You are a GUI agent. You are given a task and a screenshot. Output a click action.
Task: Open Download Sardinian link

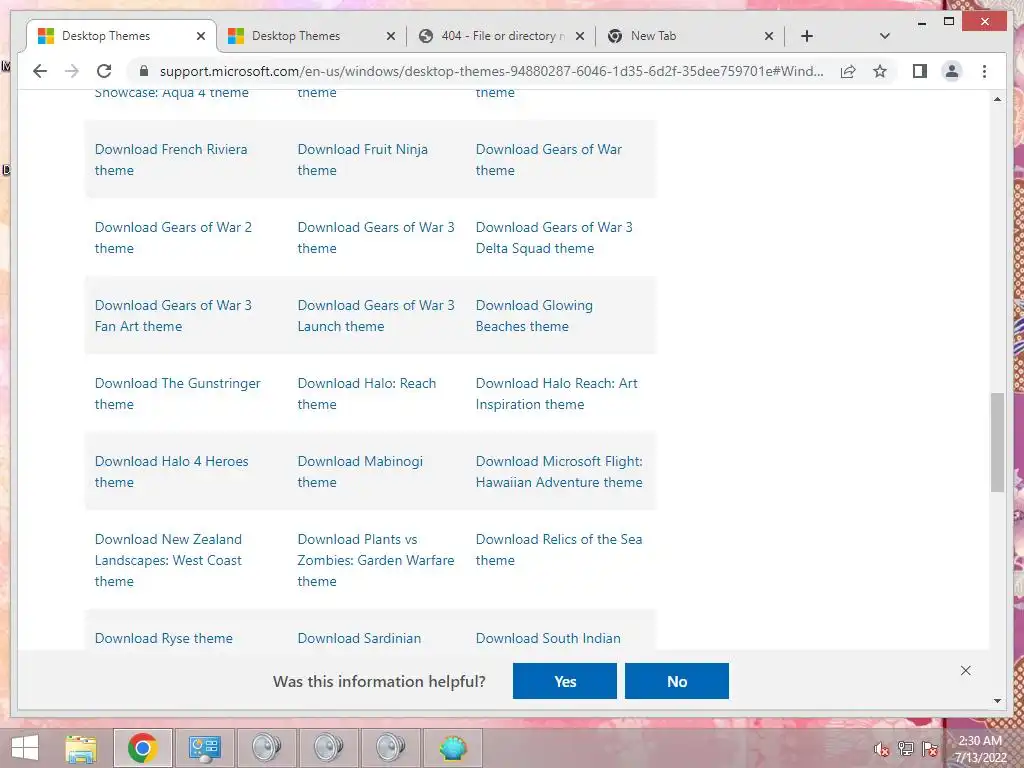359,638
